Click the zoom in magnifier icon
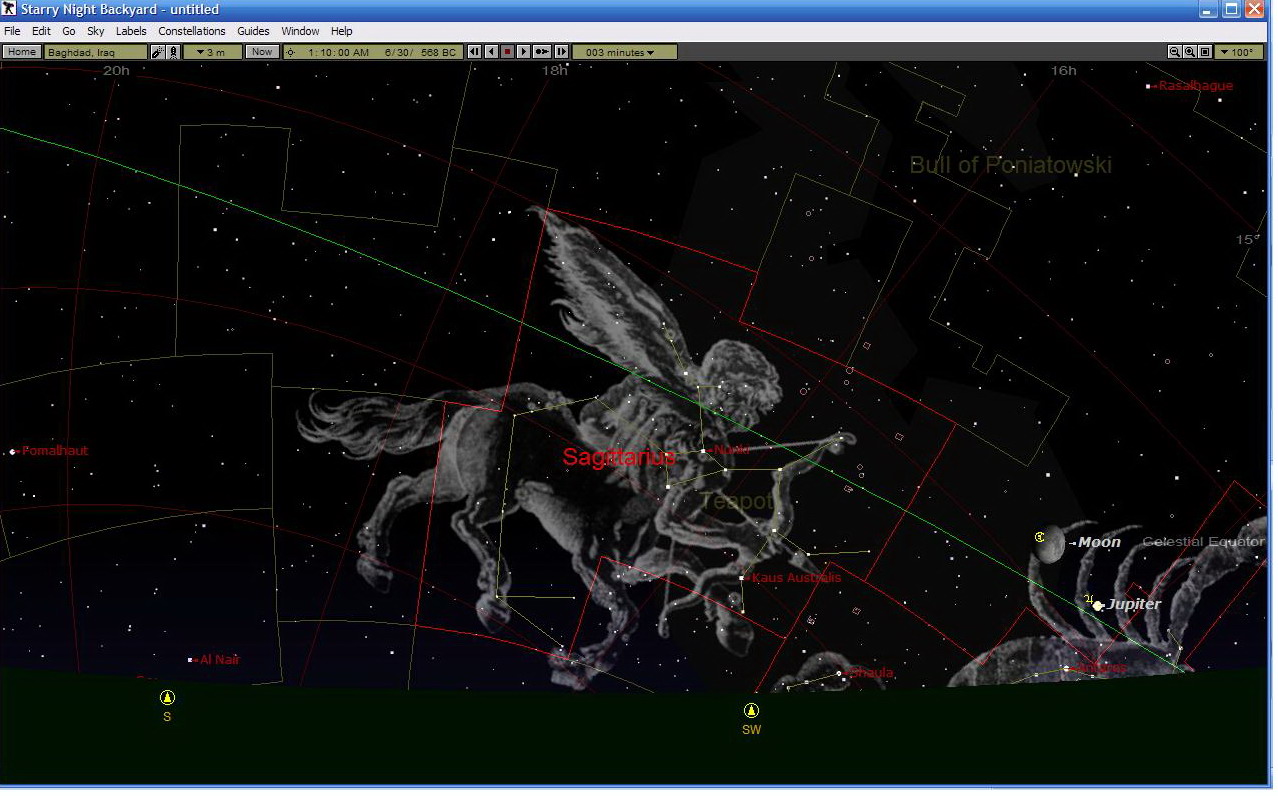Screen dimensions: 1278x796 pyautogui.click(x=1190, y=52)
